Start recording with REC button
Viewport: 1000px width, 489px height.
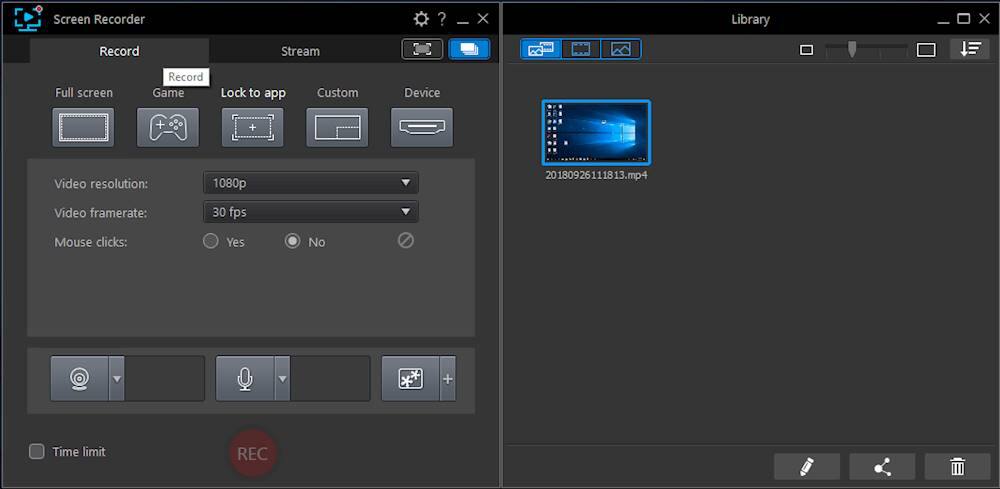tap(253, 454)
